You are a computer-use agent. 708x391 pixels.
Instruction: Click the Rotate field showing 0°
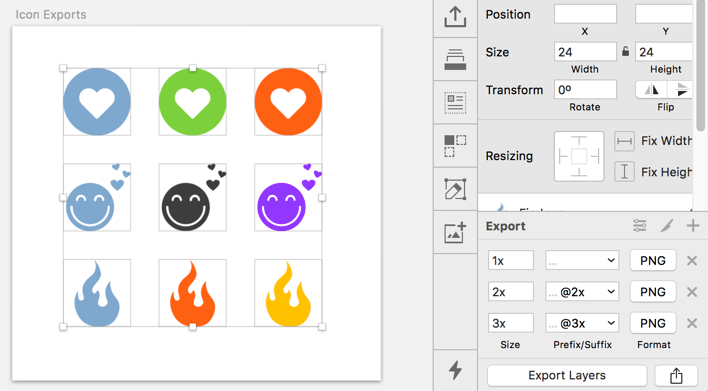tap(585, 90)
